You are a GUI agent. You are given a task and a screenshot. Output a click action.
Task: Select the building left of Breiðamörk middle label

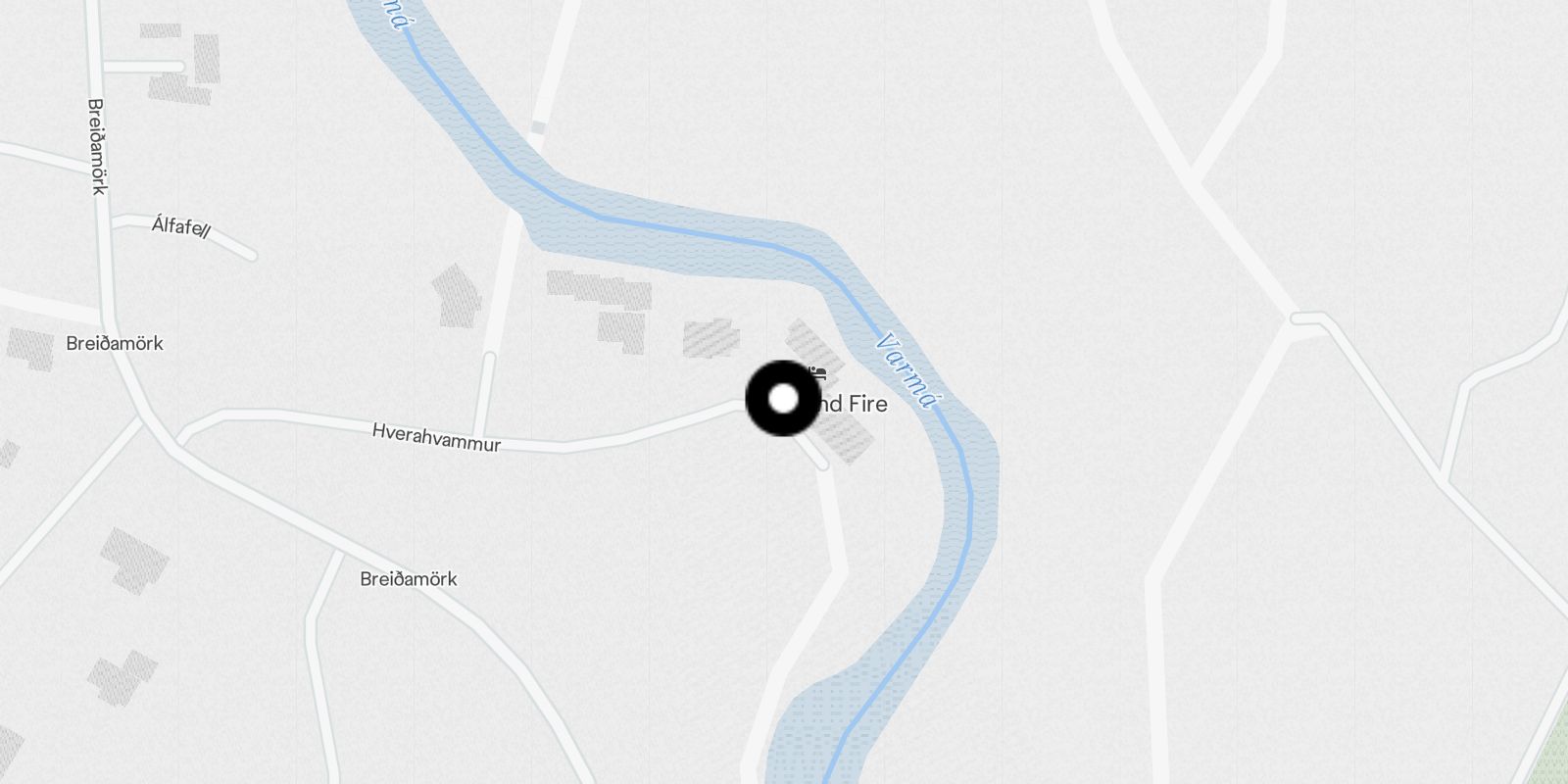click(31, 348)
